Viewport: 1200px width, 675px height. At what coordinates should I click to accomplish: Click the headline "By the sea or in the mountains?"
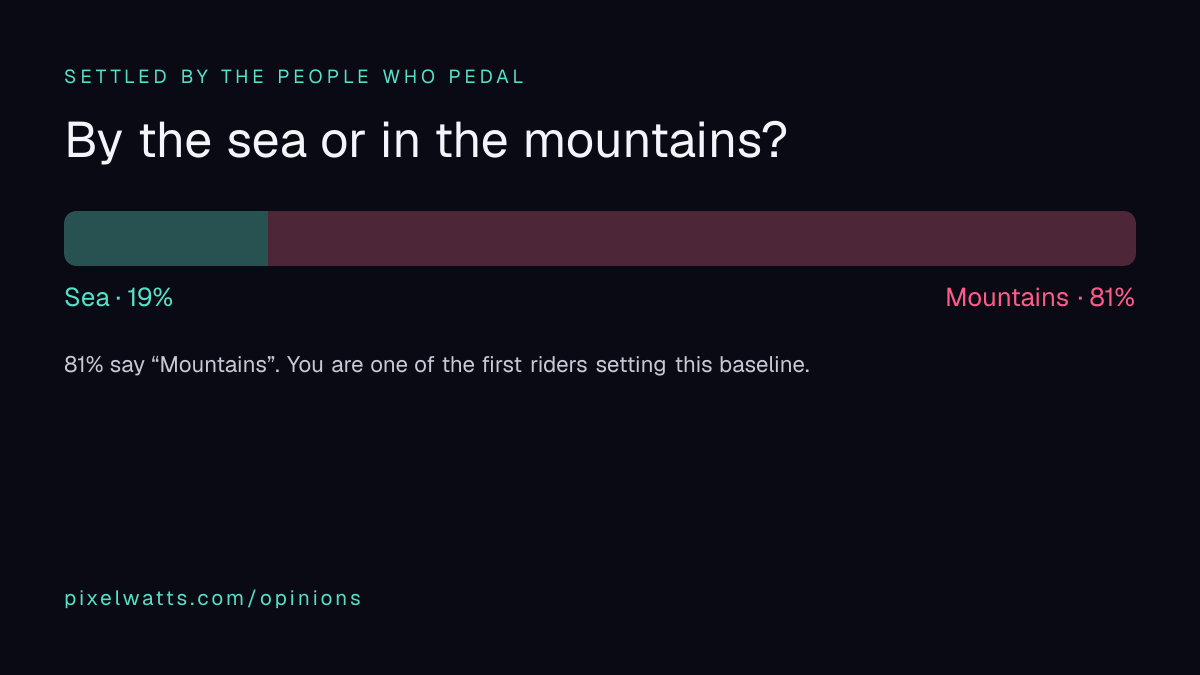coord(426,142)
